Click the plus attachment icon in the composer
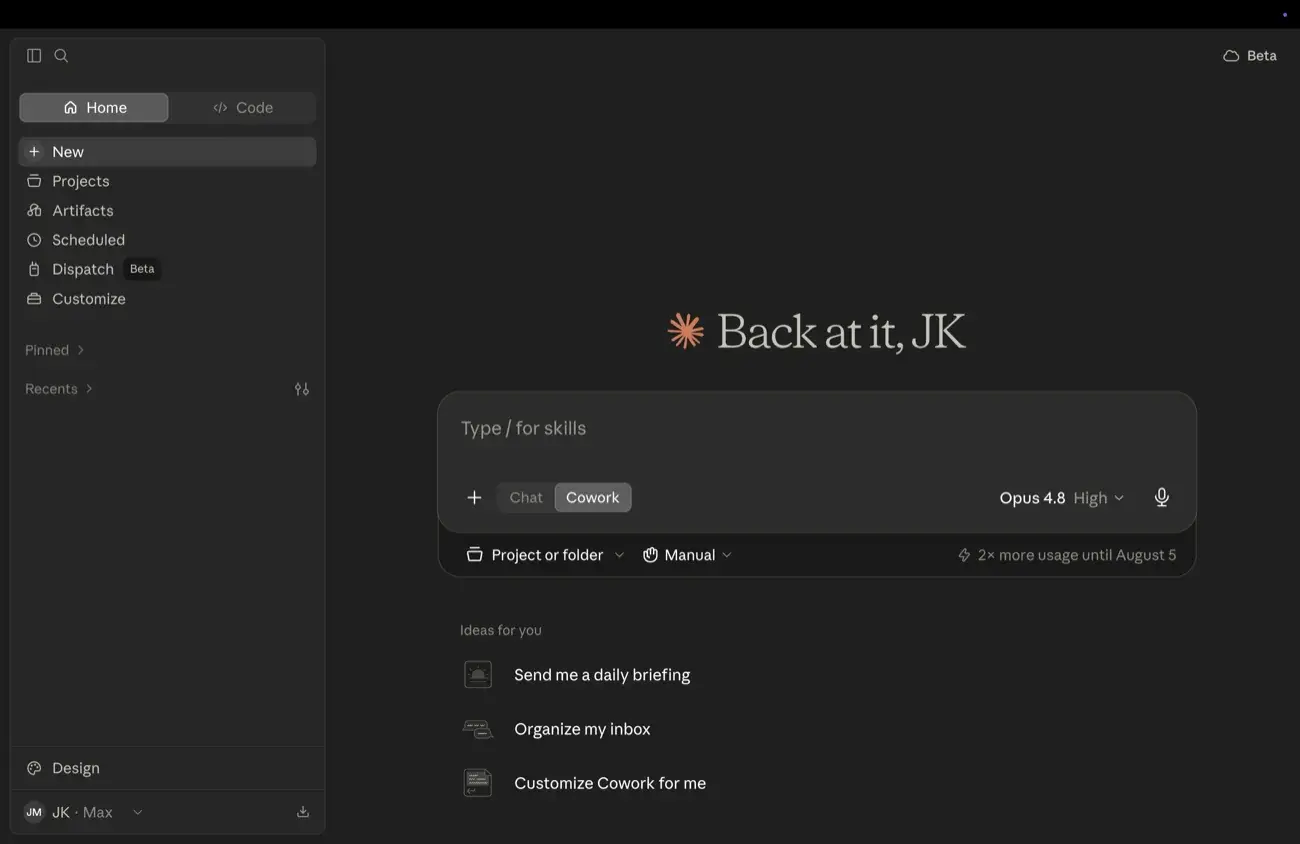The width and height of the screenshot is (1300, 844). click(x=474, y=497)
